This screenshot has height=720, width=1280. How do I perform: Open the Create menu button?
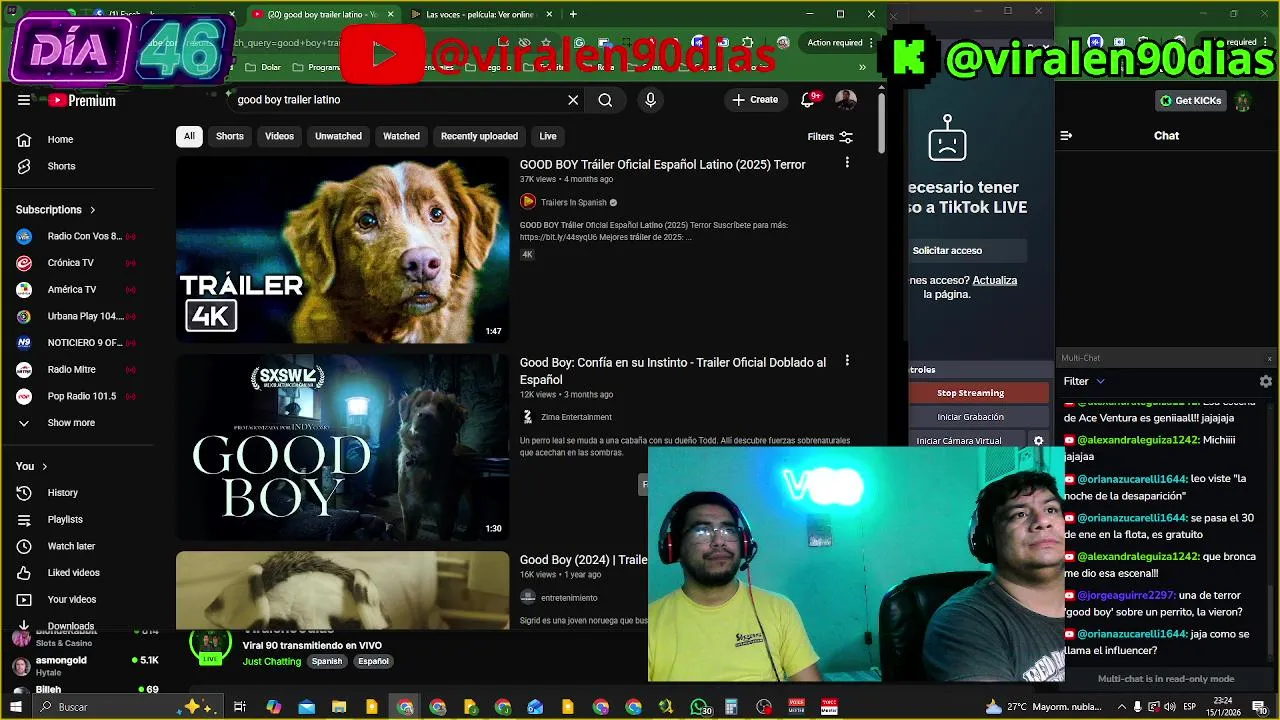coord(755,100)
